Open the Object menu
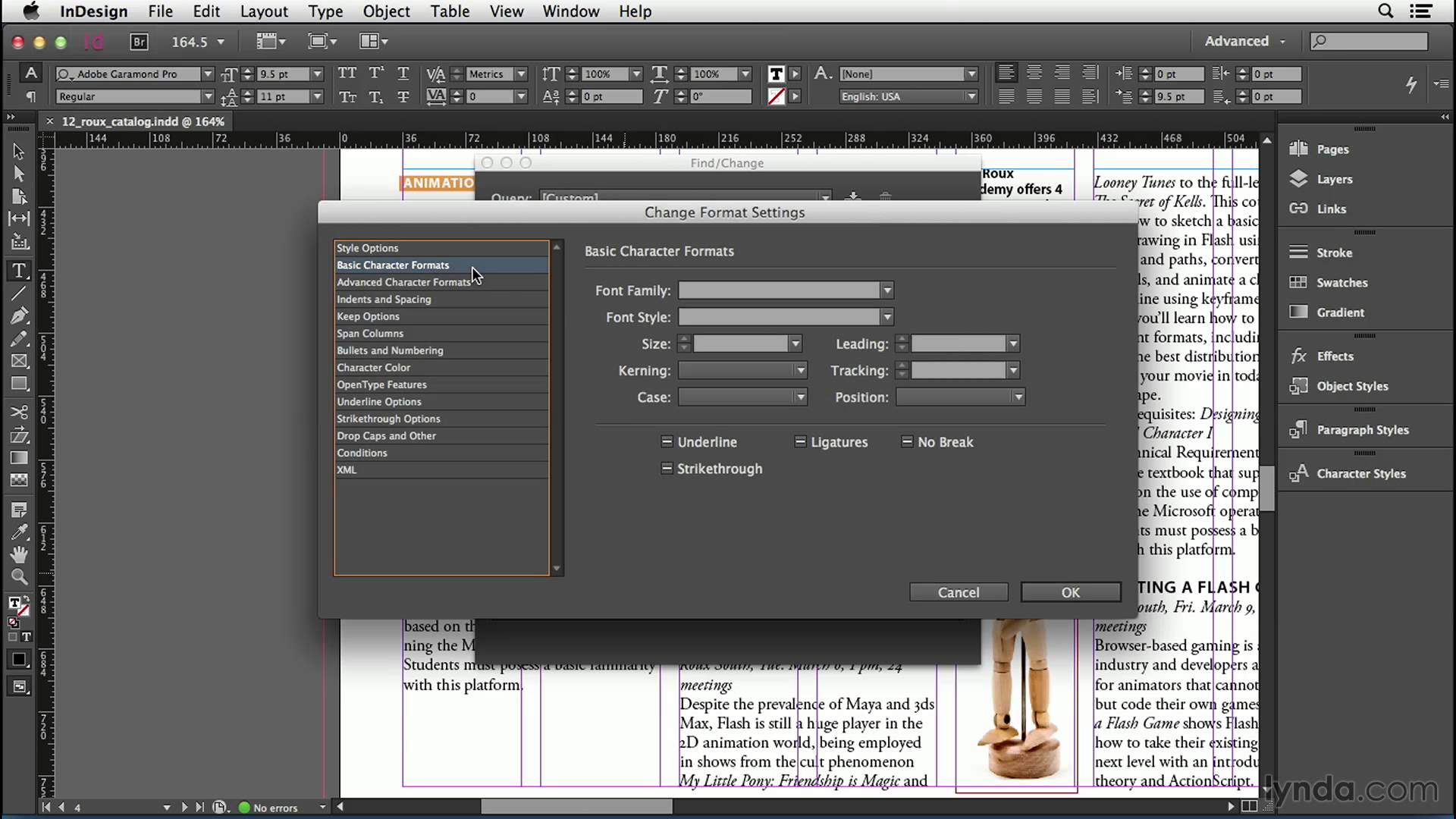This screenshot has height=819, width=1456. (386, 11)
